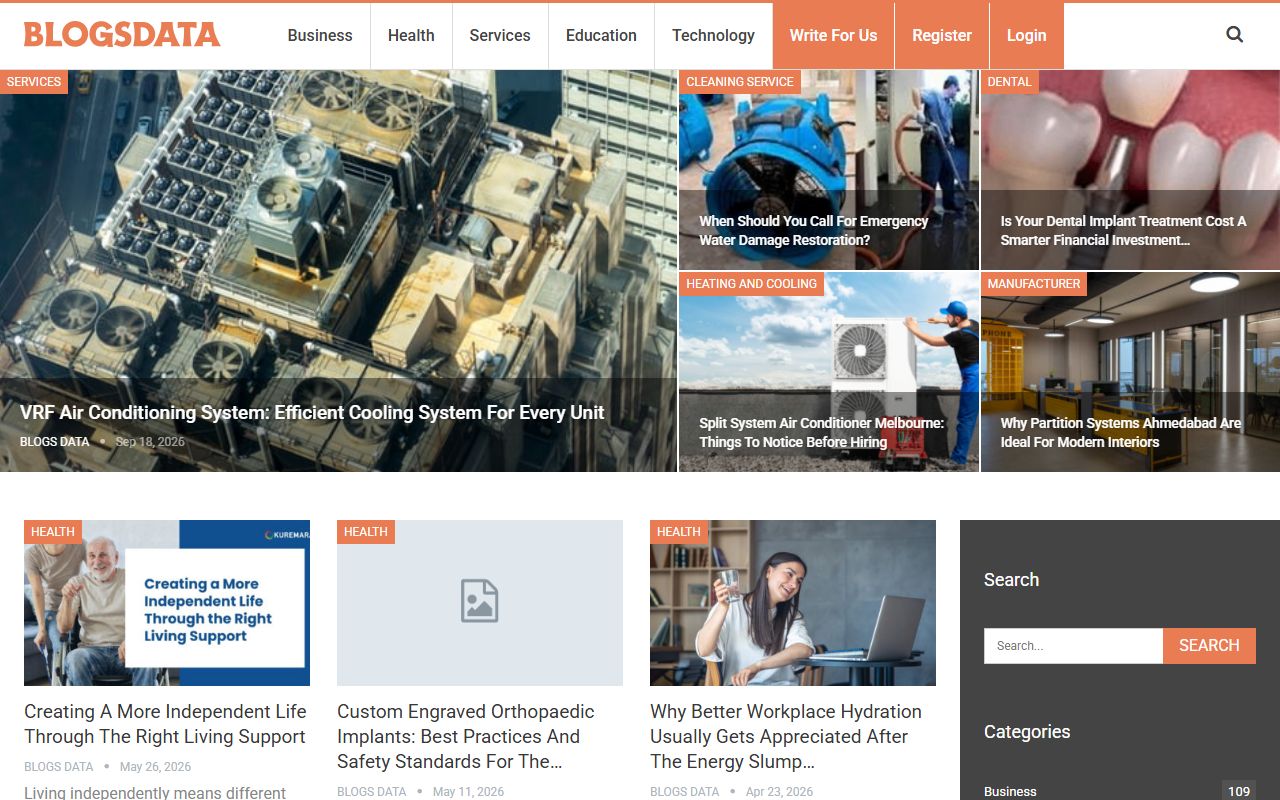Click the Write For Us button
Image resolution: width=1280 pixels, height=800 pixels.
(x=833, y=35)
